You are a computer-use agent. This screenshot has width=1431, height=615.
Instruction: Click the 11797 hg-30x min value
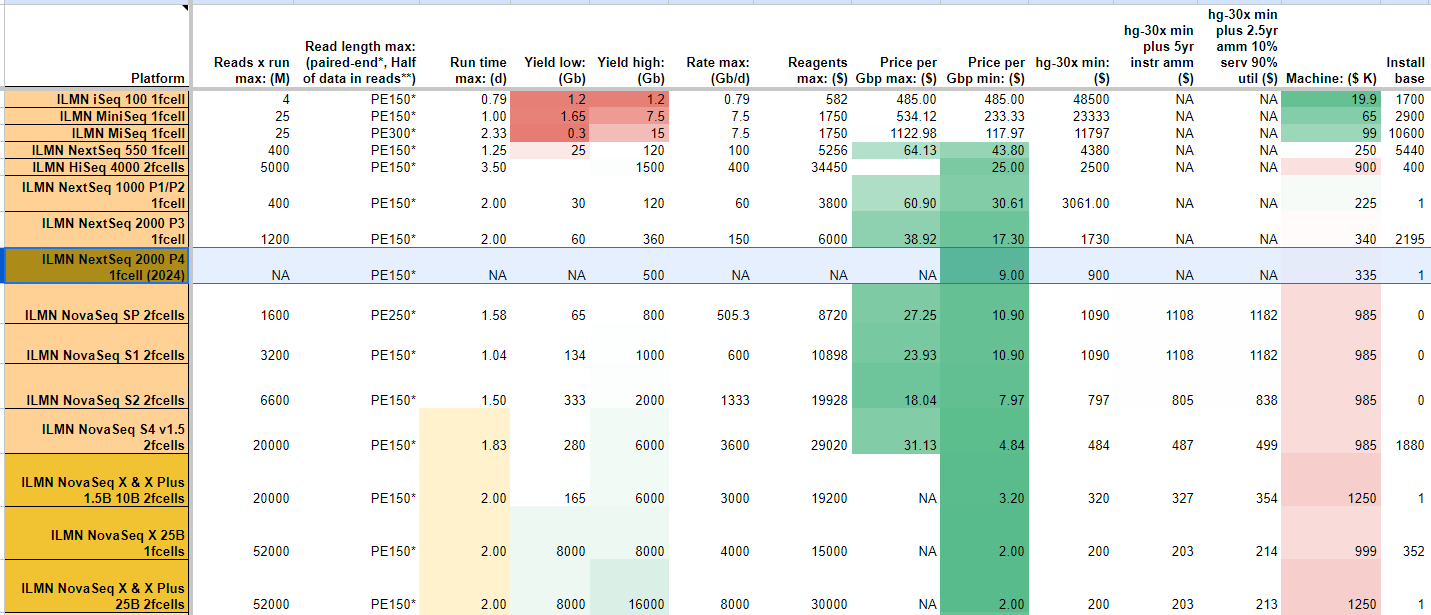pos(1072,133)
